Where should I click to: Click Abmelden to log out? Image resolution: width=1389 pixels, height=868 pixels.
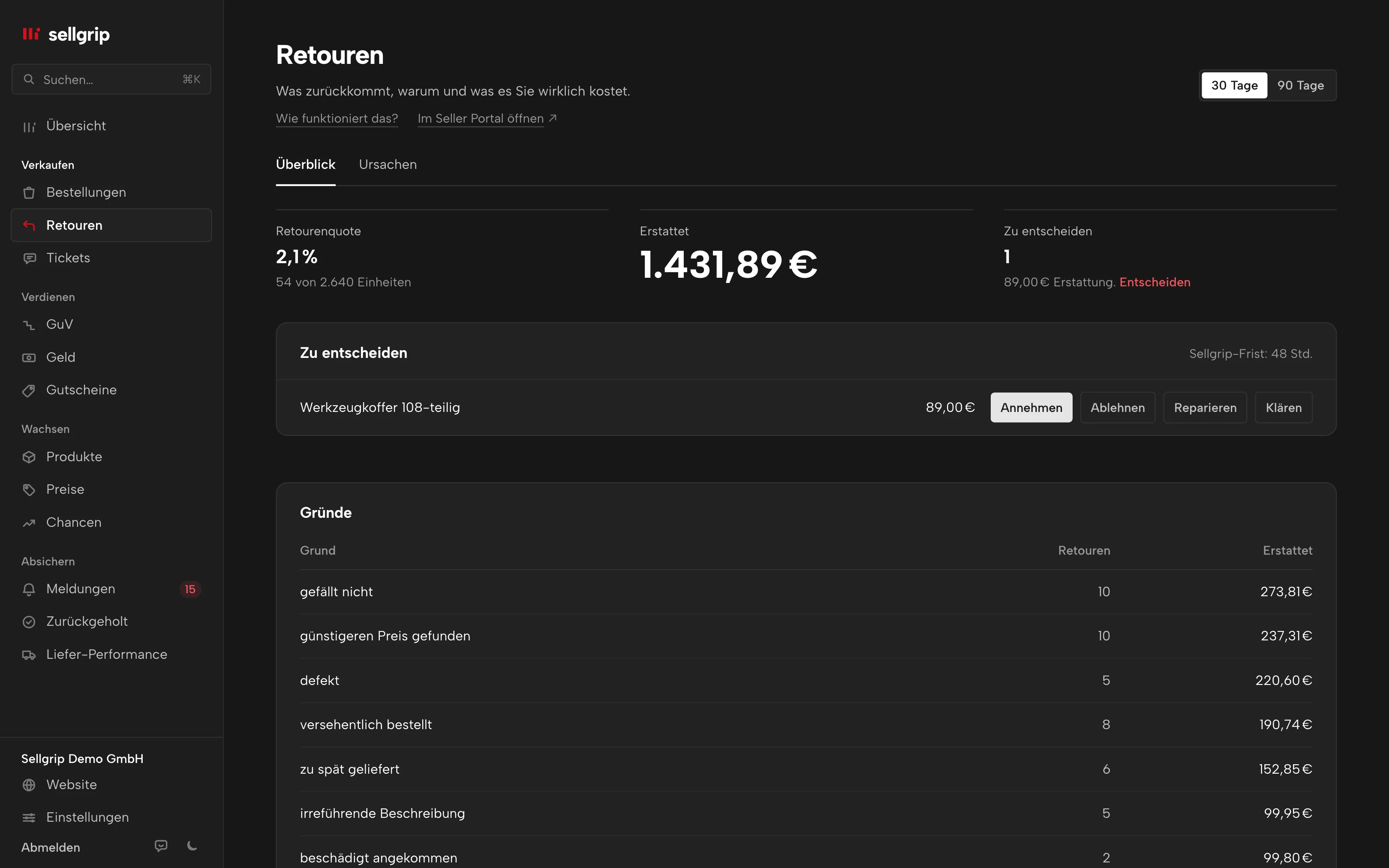tap(51, 847)
